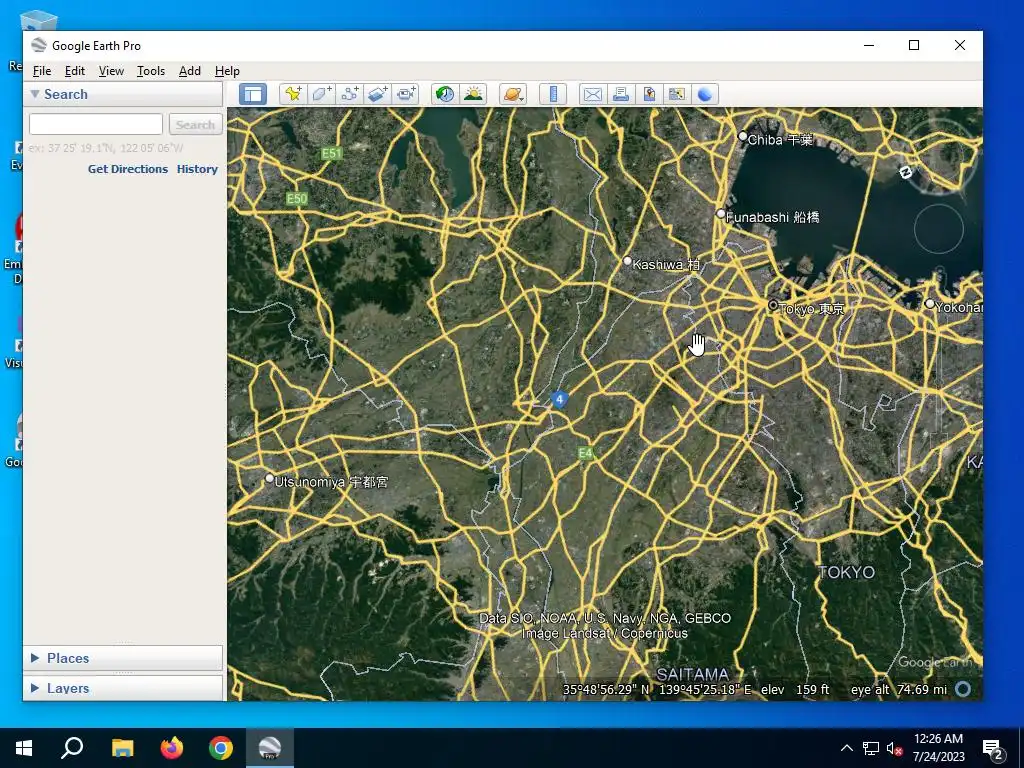
Task: Open the Tools menu
Action: click(151, 71)
